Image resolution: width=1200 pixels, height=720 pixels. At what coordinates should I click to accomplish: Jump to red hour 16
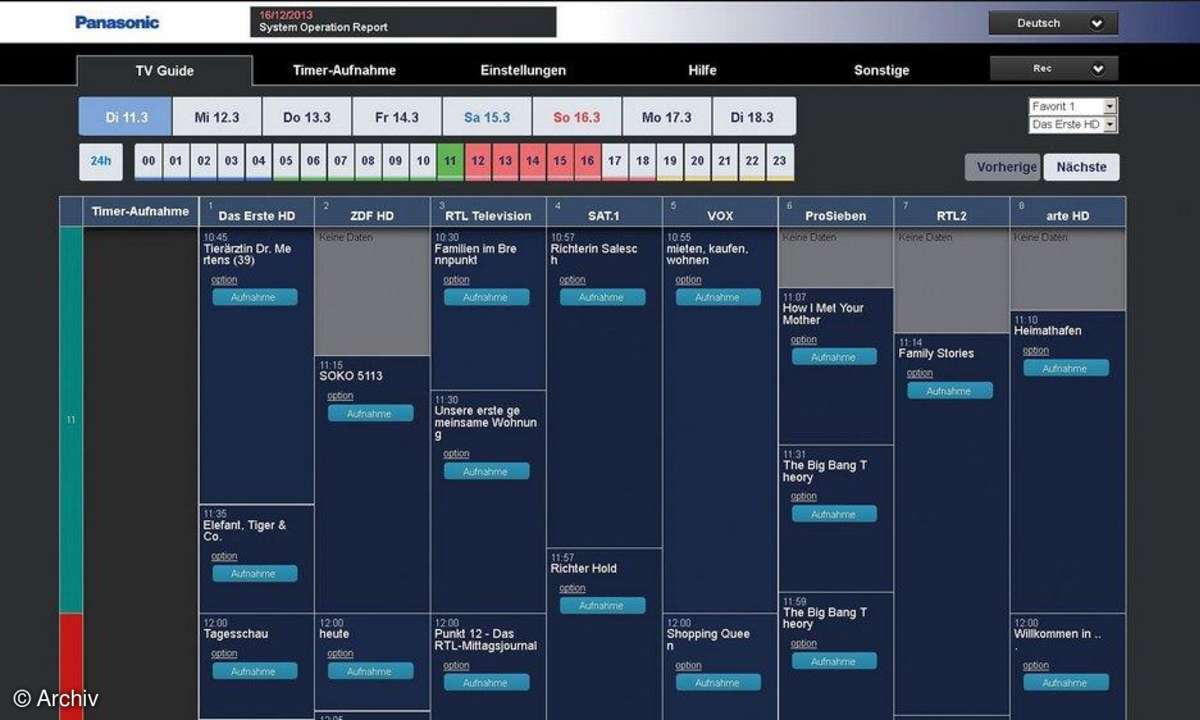(587, 161)
